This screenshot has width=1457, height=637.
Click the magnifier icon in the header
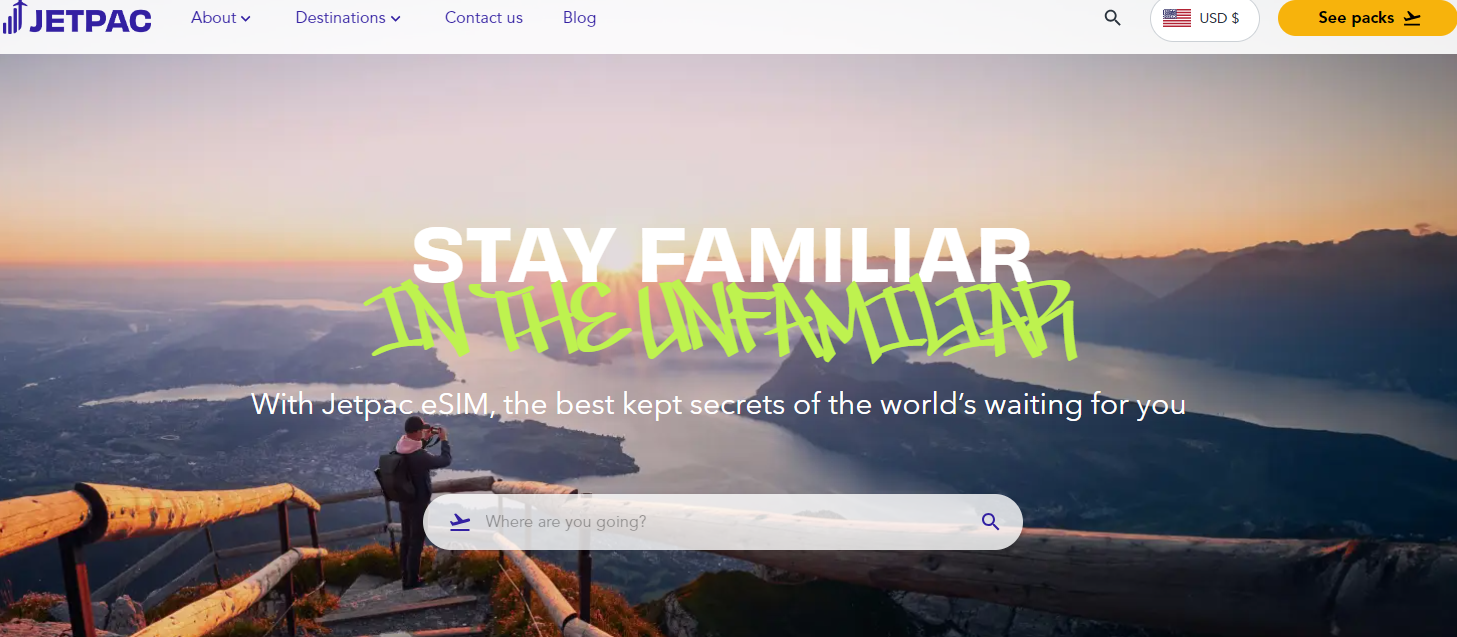[1112, 18]
